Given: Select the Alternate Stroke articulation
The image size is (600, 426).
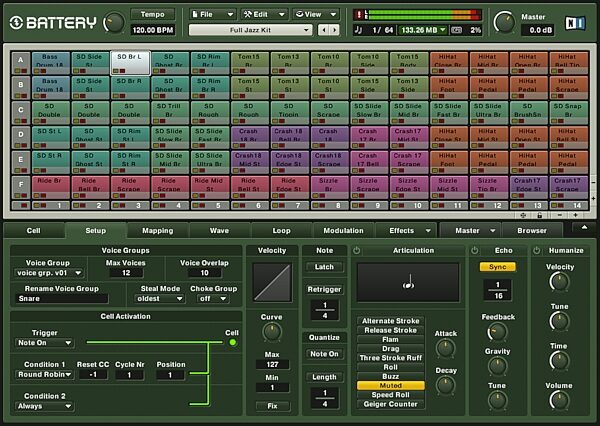Looking at the screenshot, I should tap(390, 321).
